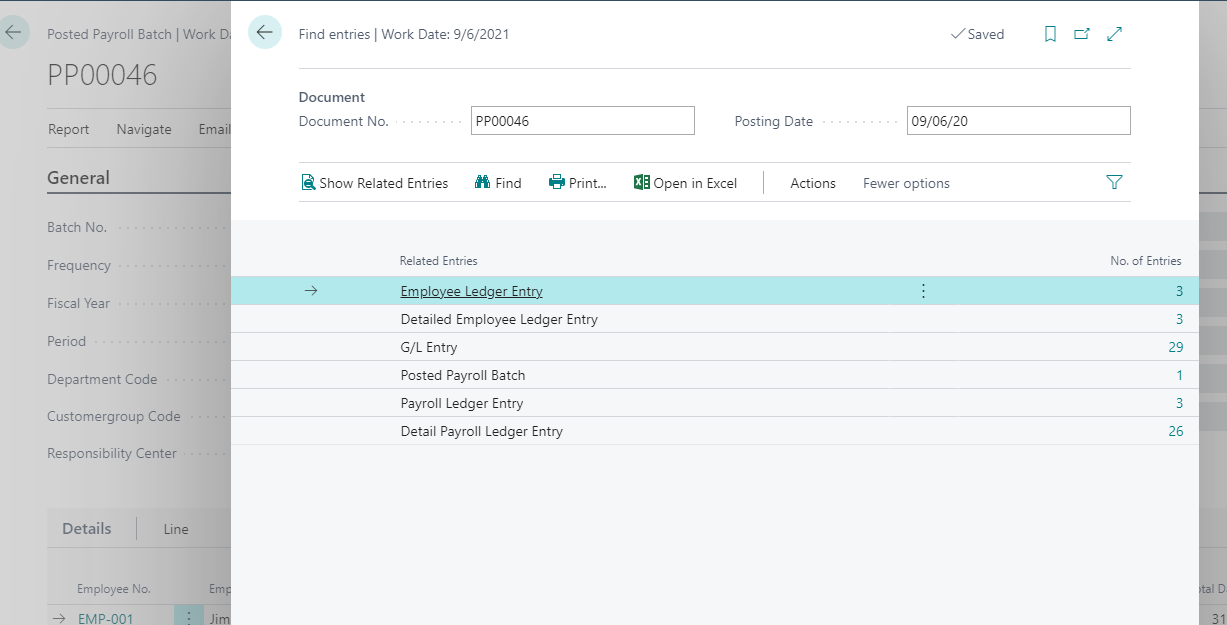Click Fewer options
This screenshot has width=1227, height=625.
906,183
